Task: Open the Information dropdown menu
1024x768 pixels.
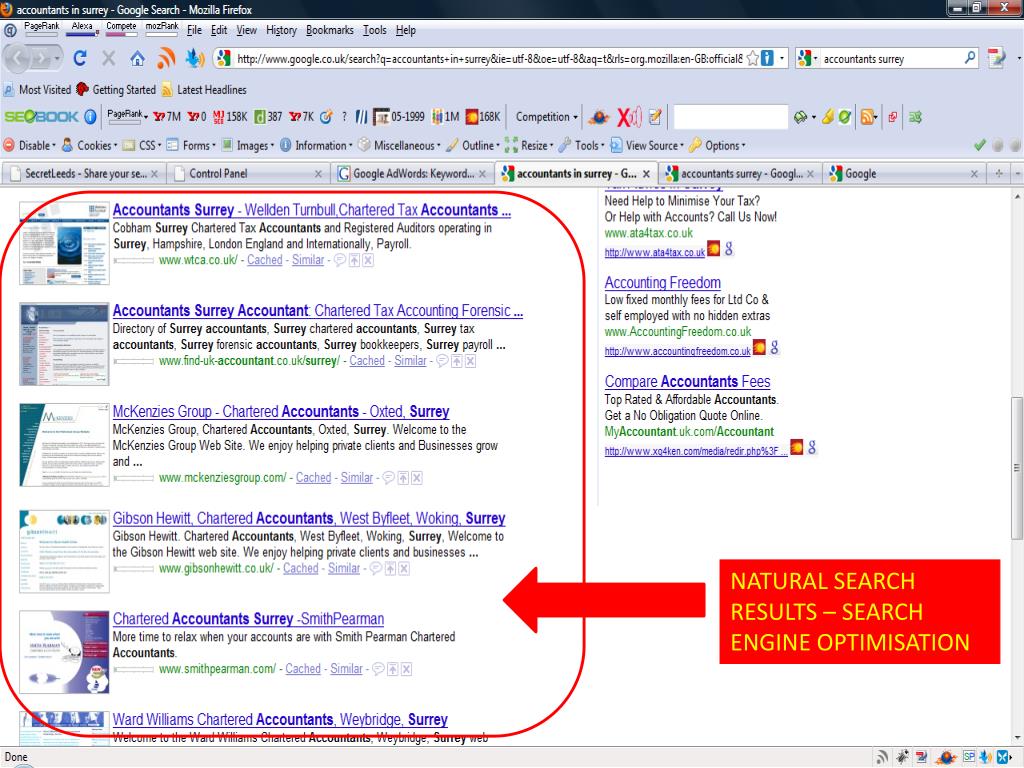Action: [x=317, y=145]
